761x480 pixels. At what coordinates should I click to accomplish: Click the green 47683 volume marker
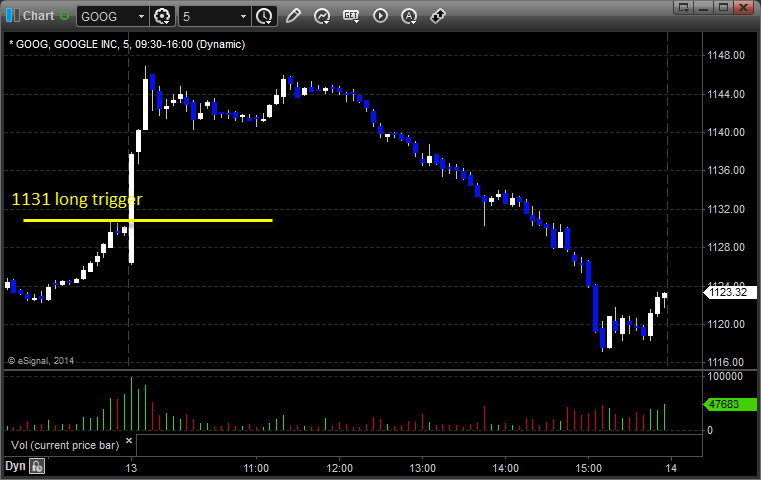(730, 404)
